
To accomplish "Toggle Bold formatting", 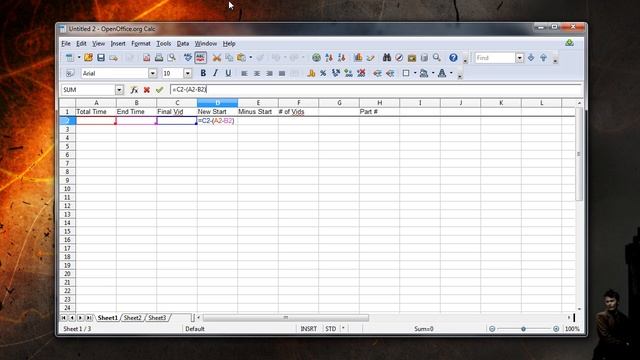I will click(203, 73).
